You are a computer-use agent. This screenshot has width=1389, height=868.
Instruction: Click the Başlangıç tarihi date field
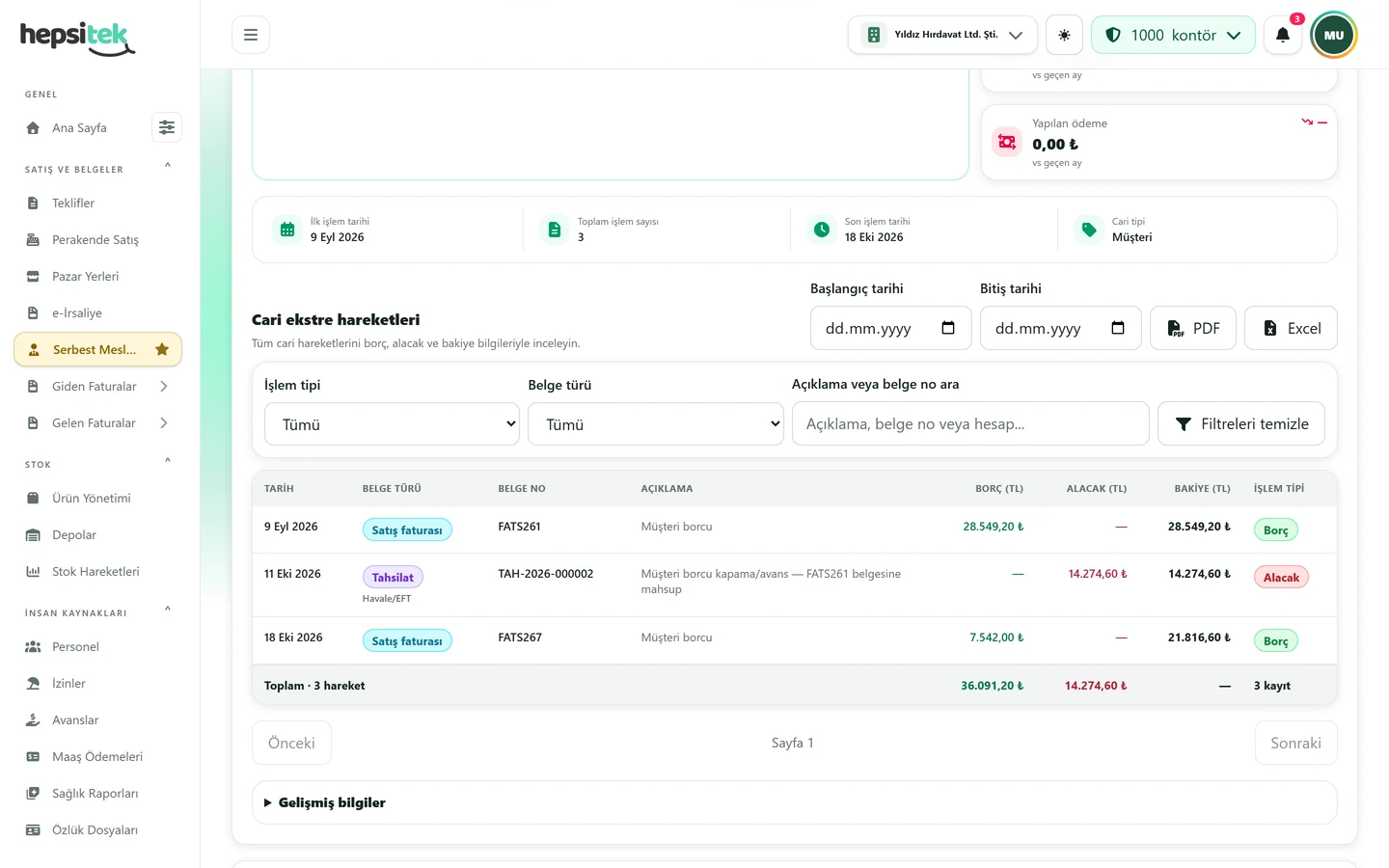[890, 328]
